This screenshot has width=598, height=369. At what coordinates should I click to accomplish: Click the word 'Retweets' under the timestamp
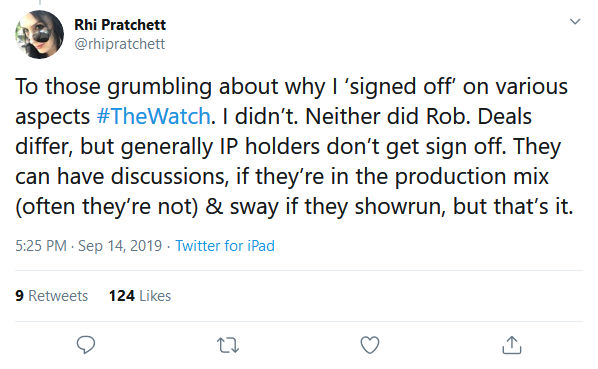(x=58, y=296)
